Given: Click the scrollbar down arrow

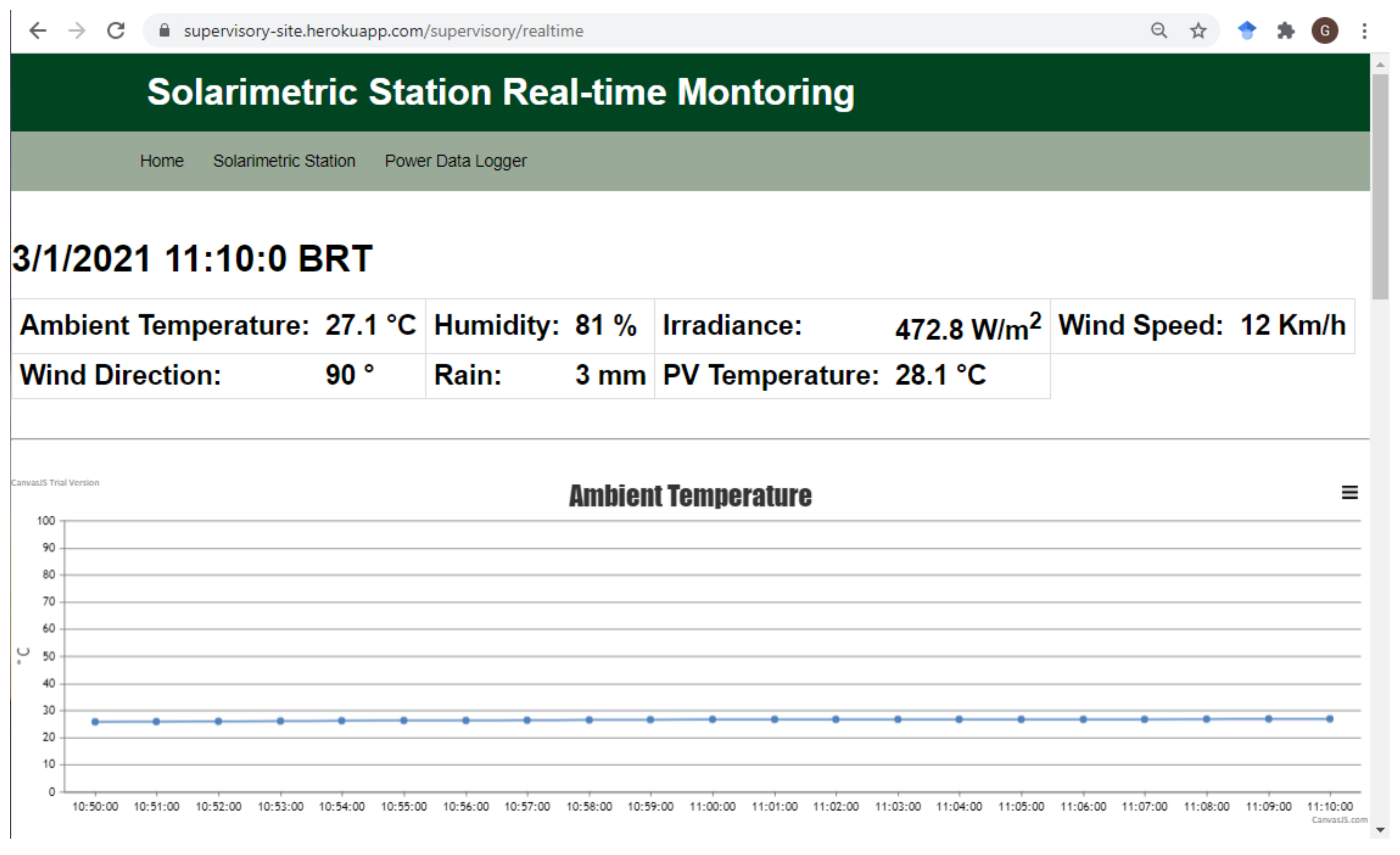Looking at the screenshot, I should [x=1380, y=830].
